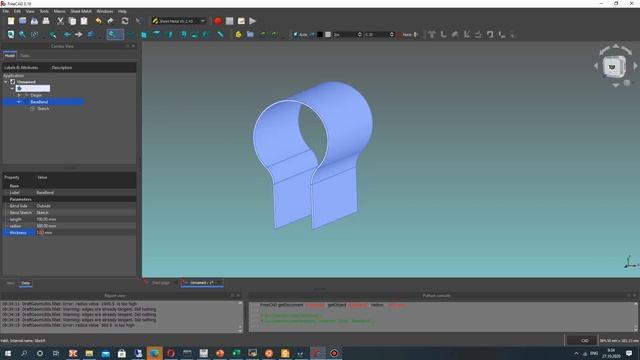Click the red macro record button
The height and width of the screenshot is (360, 640).
pos(218,21)
